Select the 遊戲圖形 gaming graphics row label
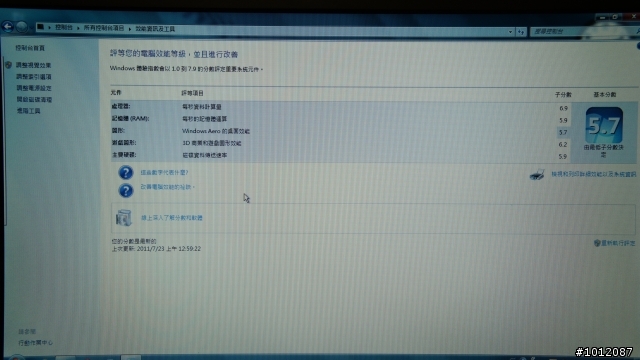This screenshot has height=360, width=640. tap(124, 143)
